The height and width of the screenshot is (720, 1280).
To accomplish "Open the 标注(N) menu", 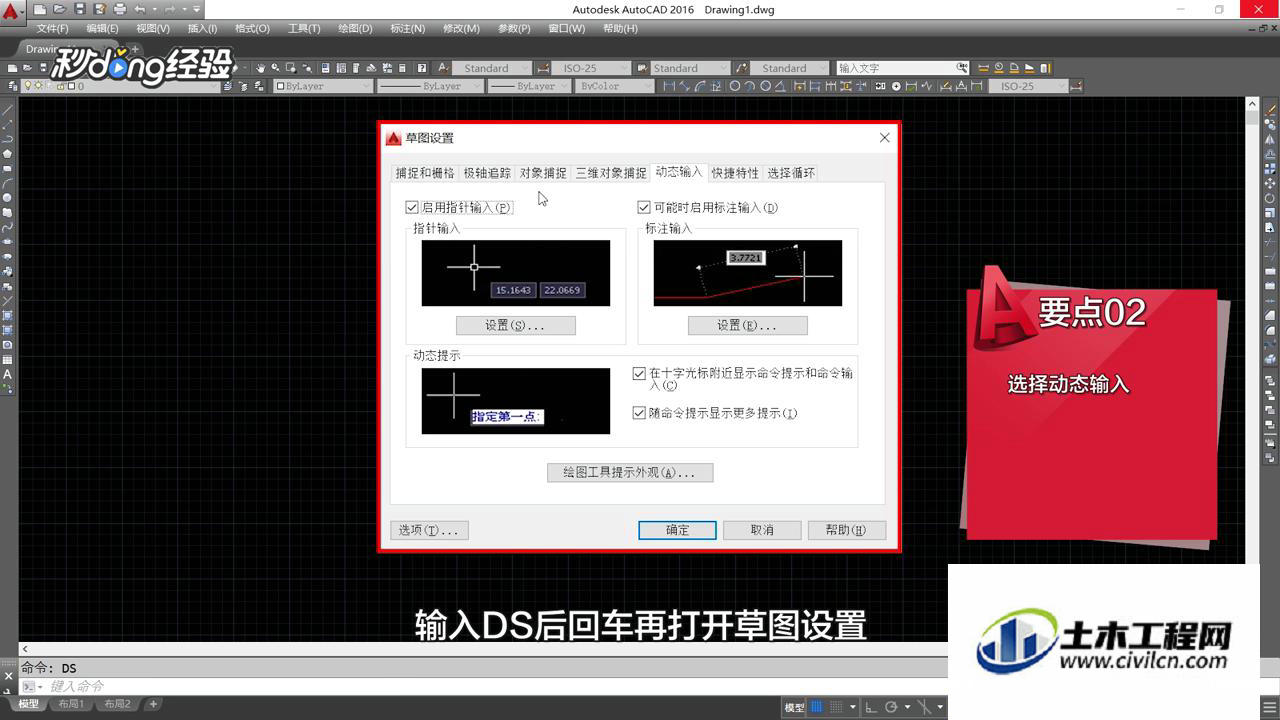I will (408, 29).
